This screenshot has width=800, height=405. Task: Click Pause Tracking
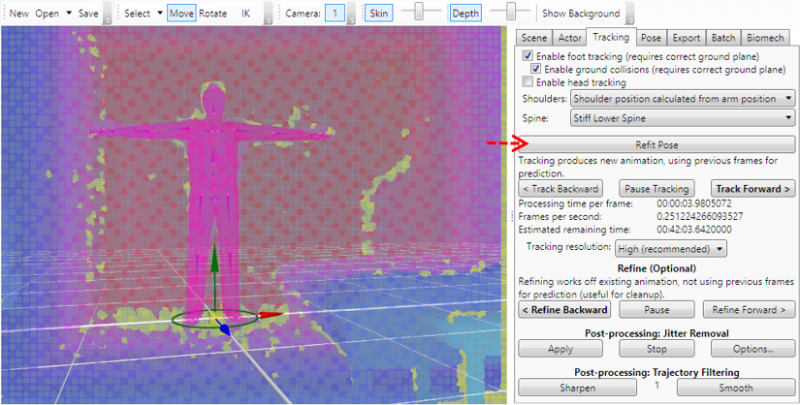[657, 189]
